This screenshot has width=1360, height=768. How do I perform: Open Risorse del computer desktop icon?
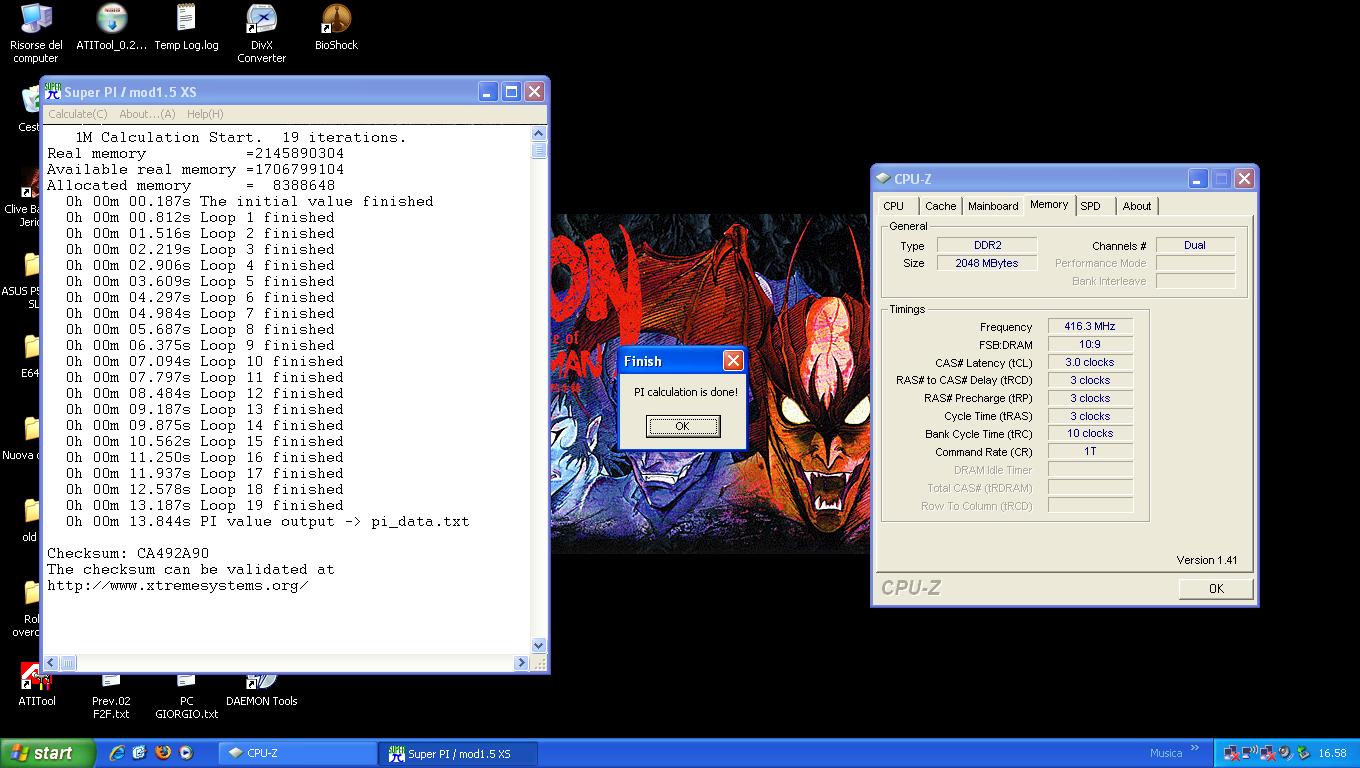(x=36, y=32)
